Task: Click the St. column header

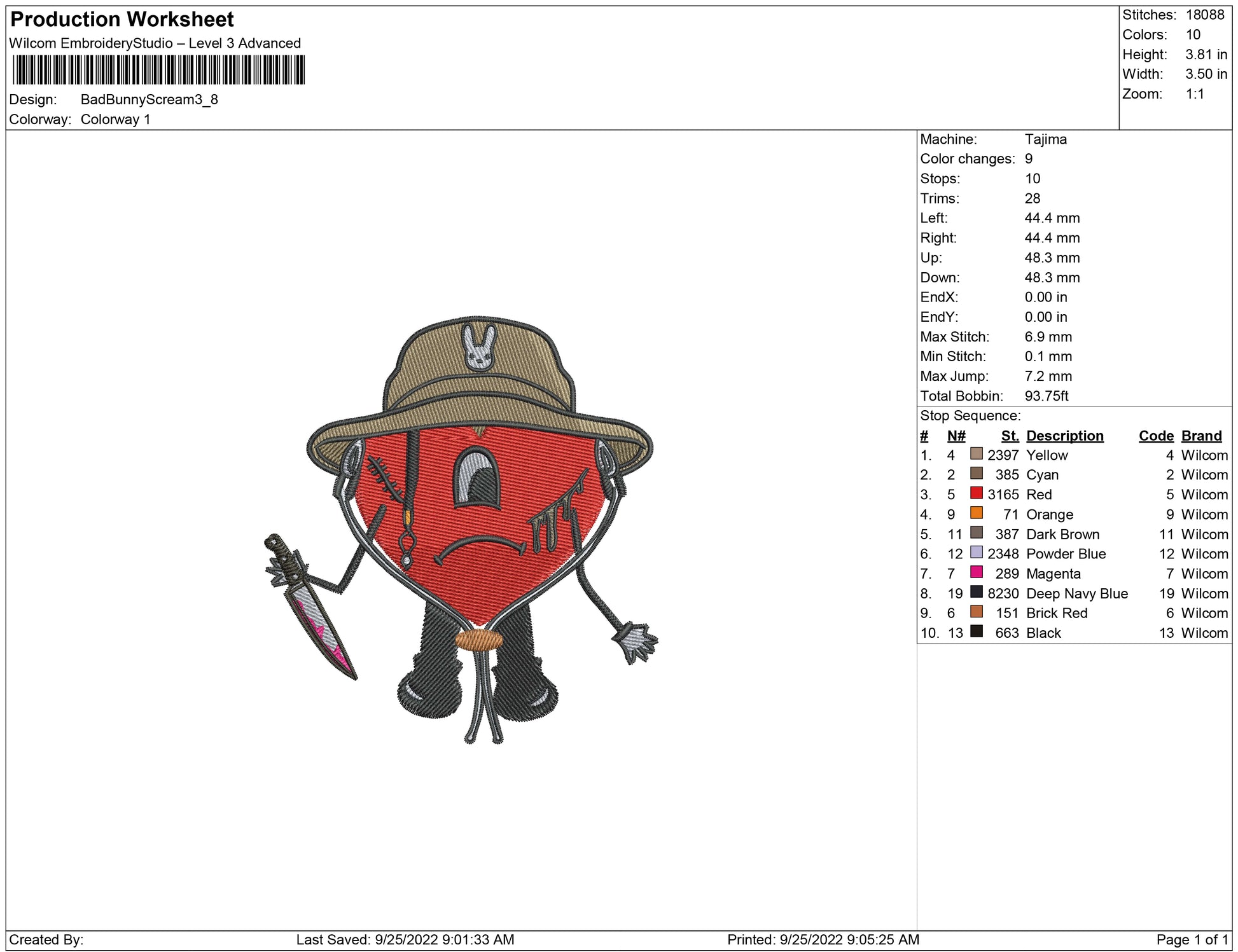Action: pos(1009,436)
